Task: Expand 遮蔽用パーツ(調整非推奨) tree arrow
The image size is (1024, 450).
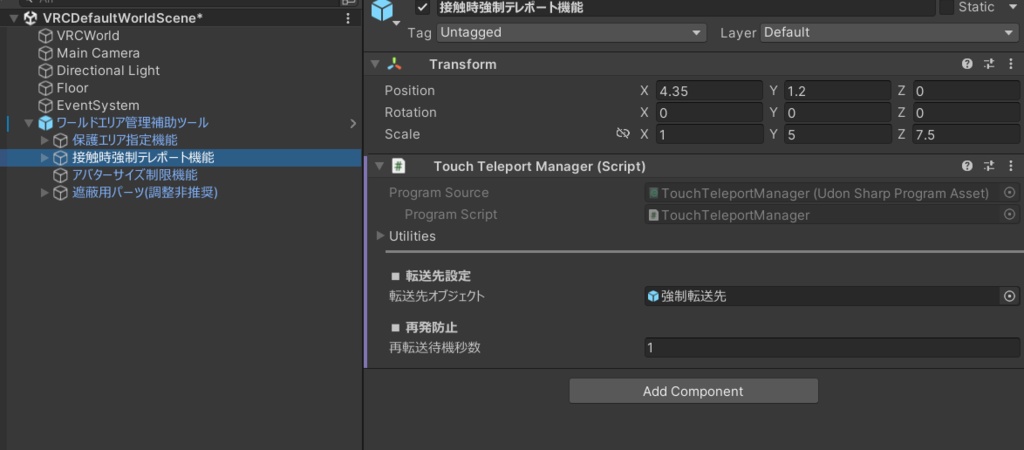Action: tap(44, 192)
